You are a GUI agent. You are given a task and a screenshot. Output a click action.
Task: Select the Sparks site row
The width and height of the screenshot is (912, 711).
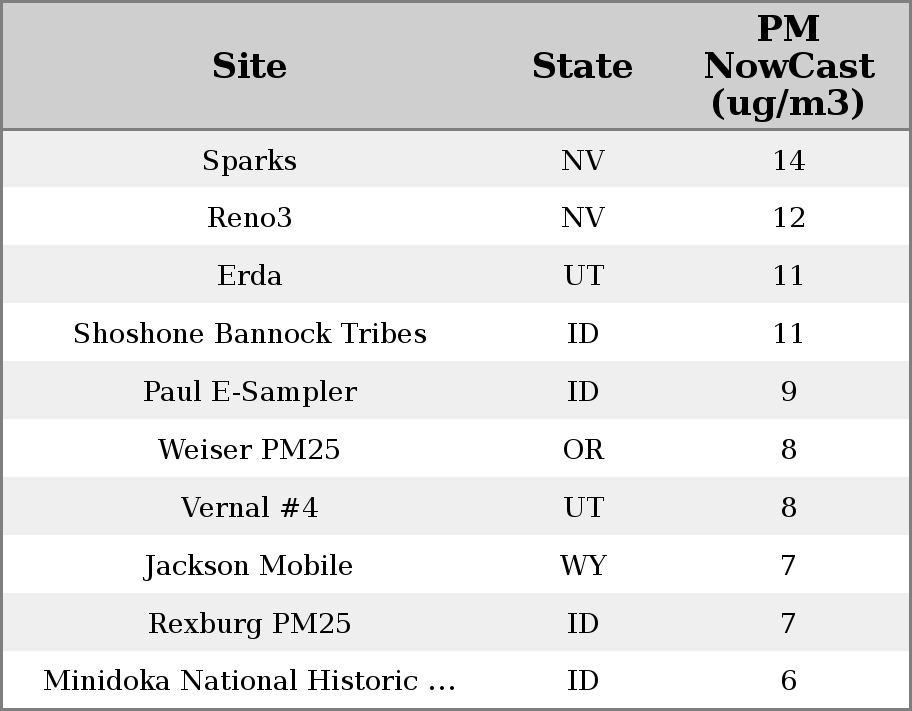tap(249, 160)
